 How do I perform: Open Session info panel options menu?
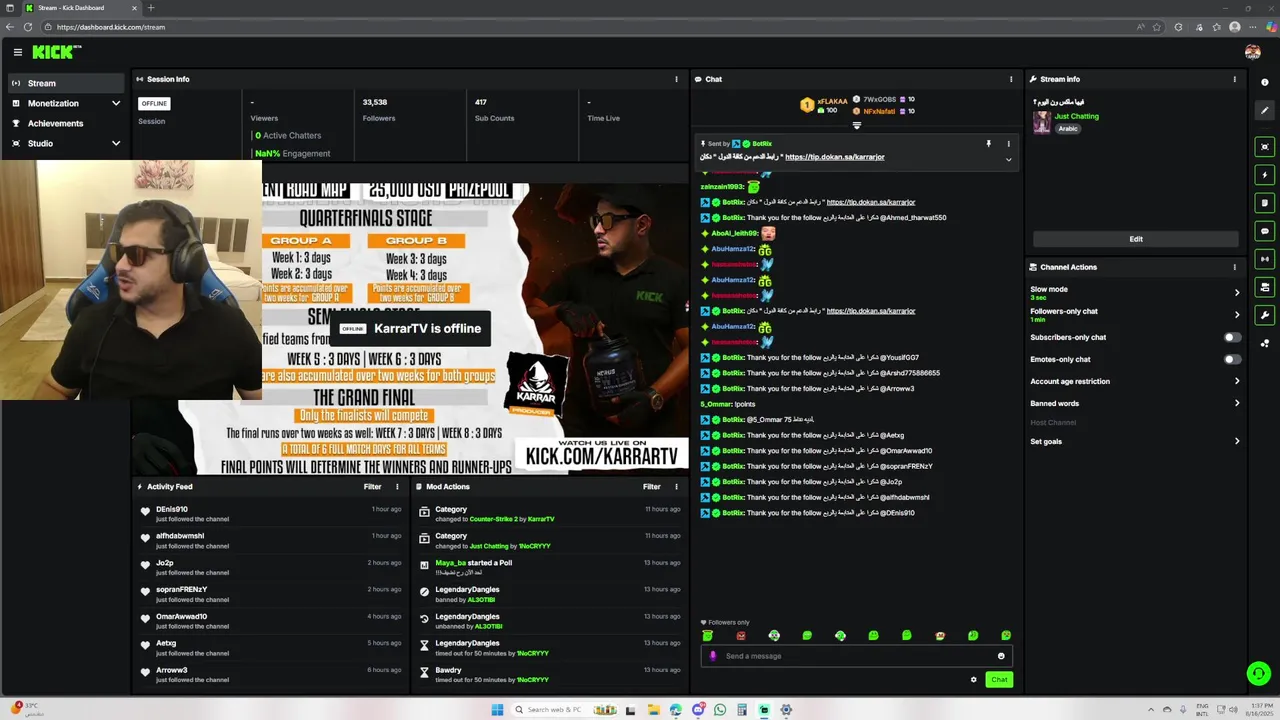coord(676,79)
